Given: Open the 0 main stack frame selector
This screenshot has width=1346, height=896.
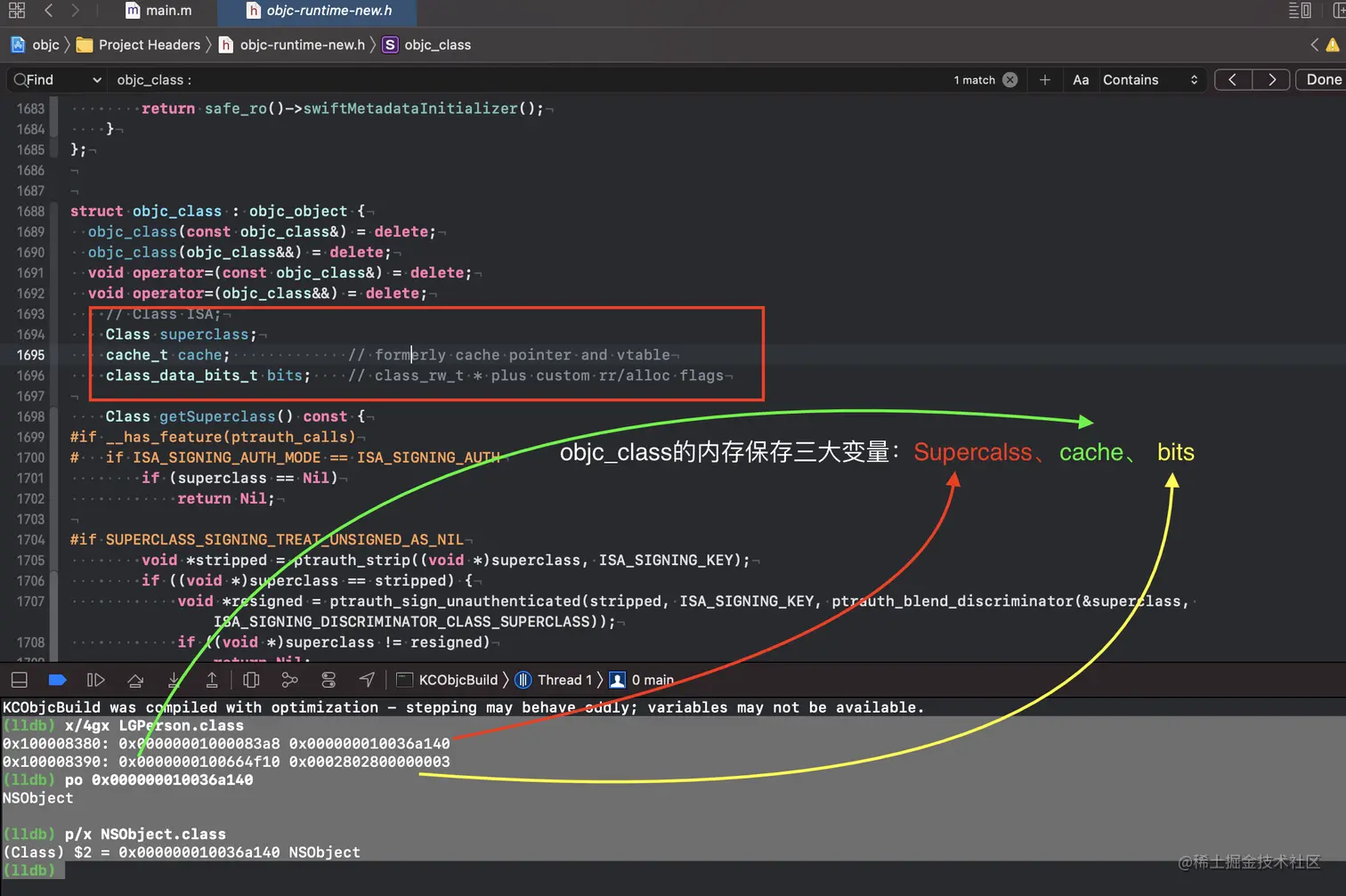Looking at the screenshot, I should coord(642,680).
